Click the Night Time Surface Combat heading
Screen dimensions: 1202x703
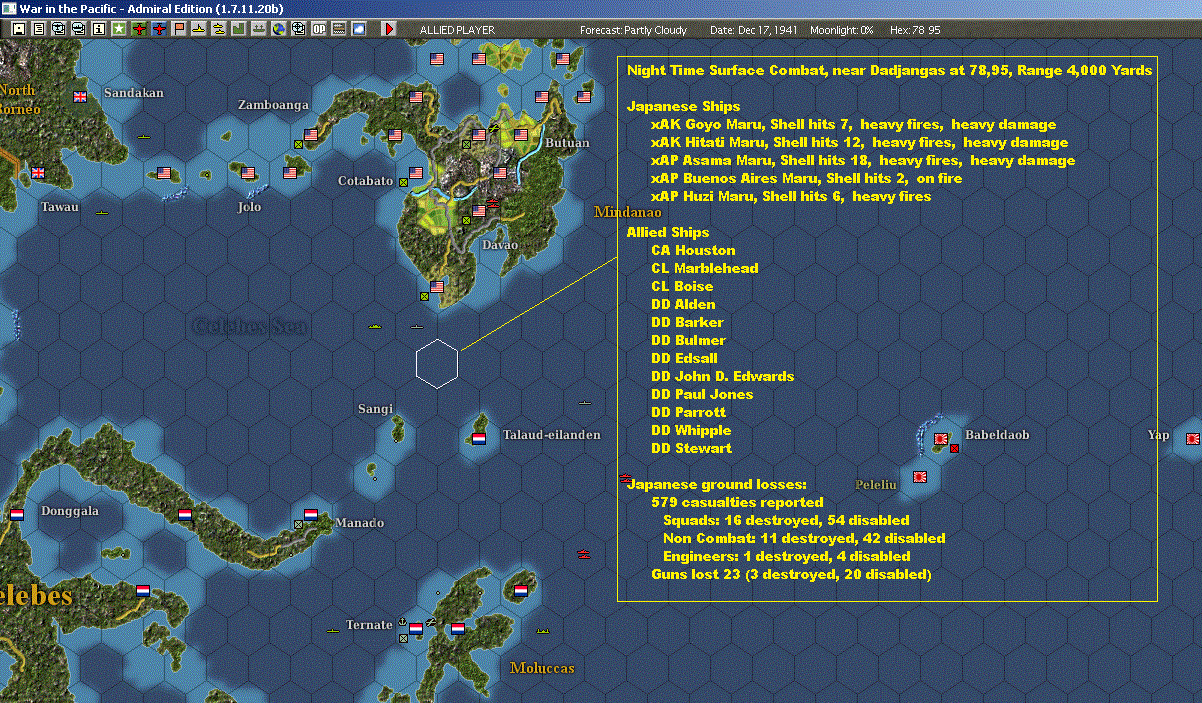coord(889,71)
